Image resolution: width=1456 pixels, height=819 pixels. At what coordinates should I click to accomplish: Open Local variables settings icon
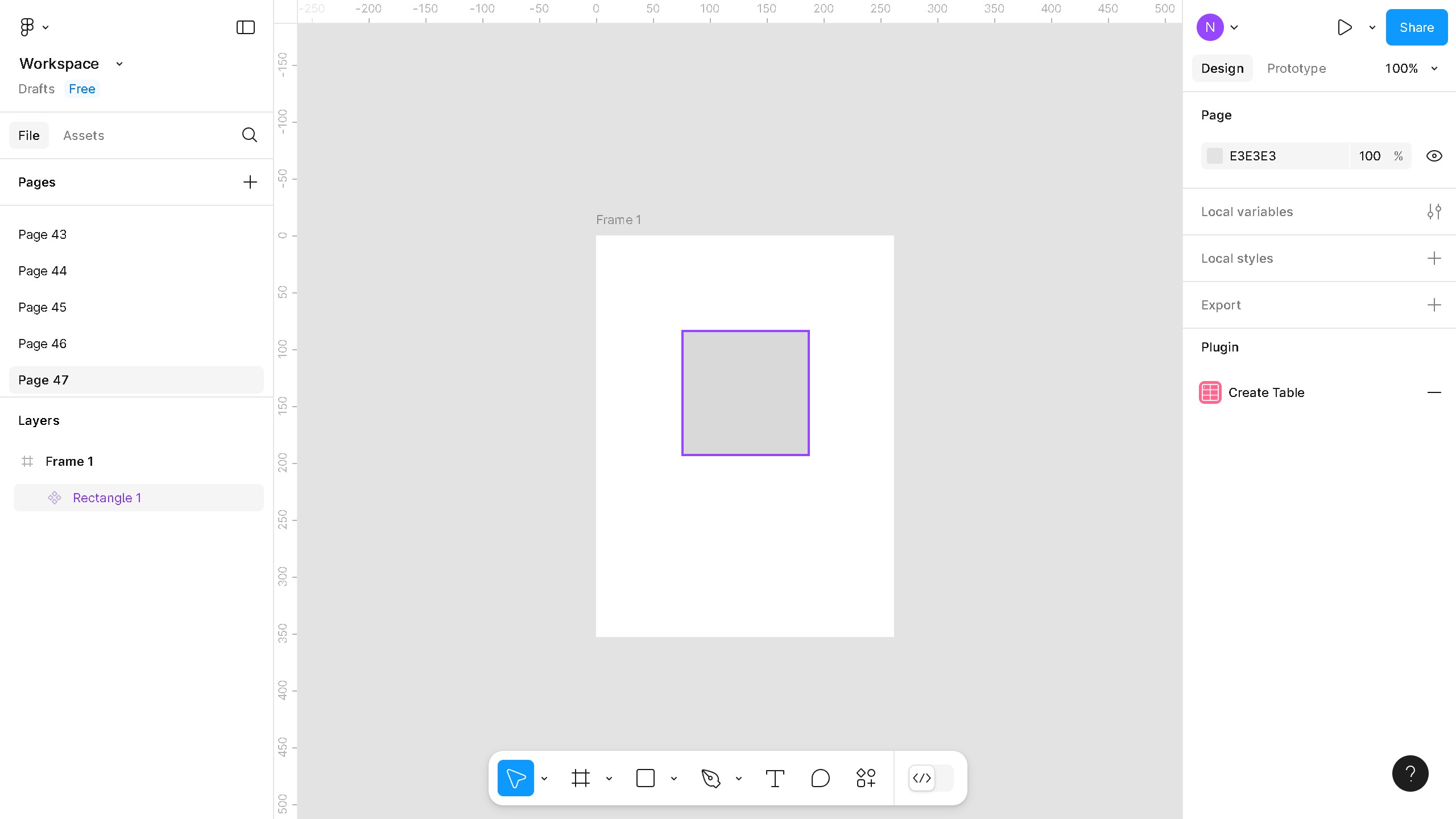point(1434,212)
